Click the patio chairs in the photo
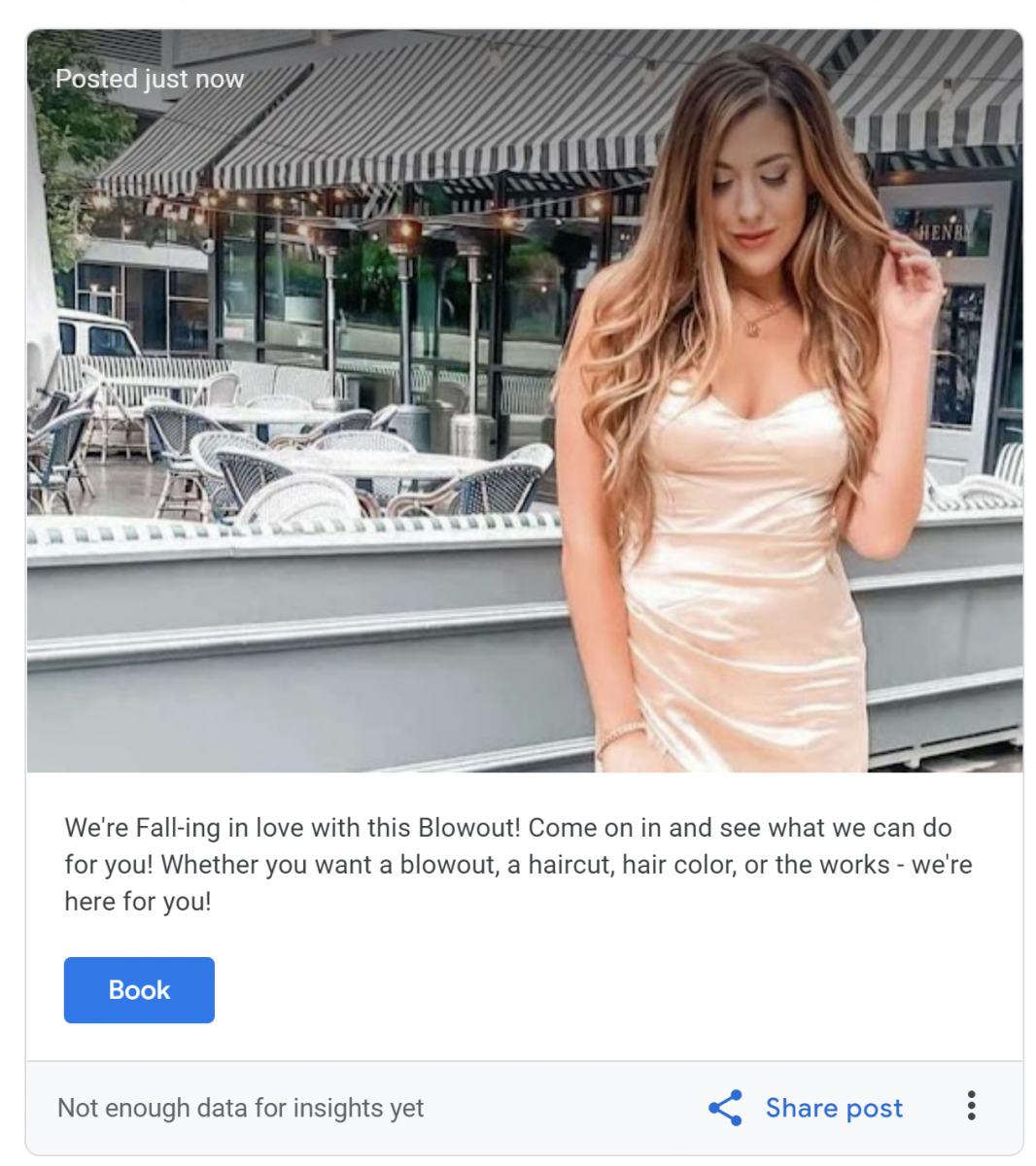Screen dimensions: 1036x1166 [292, 457]
